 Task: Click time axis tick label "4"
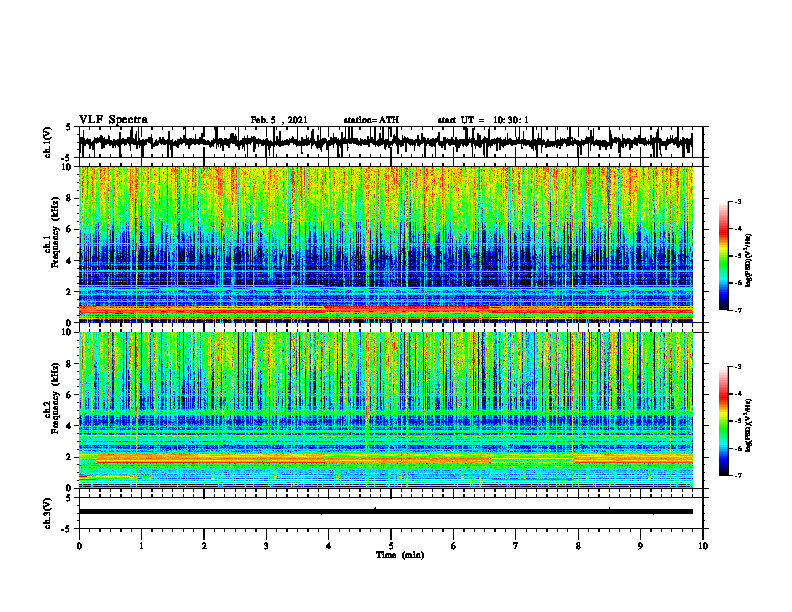point(329,546)
